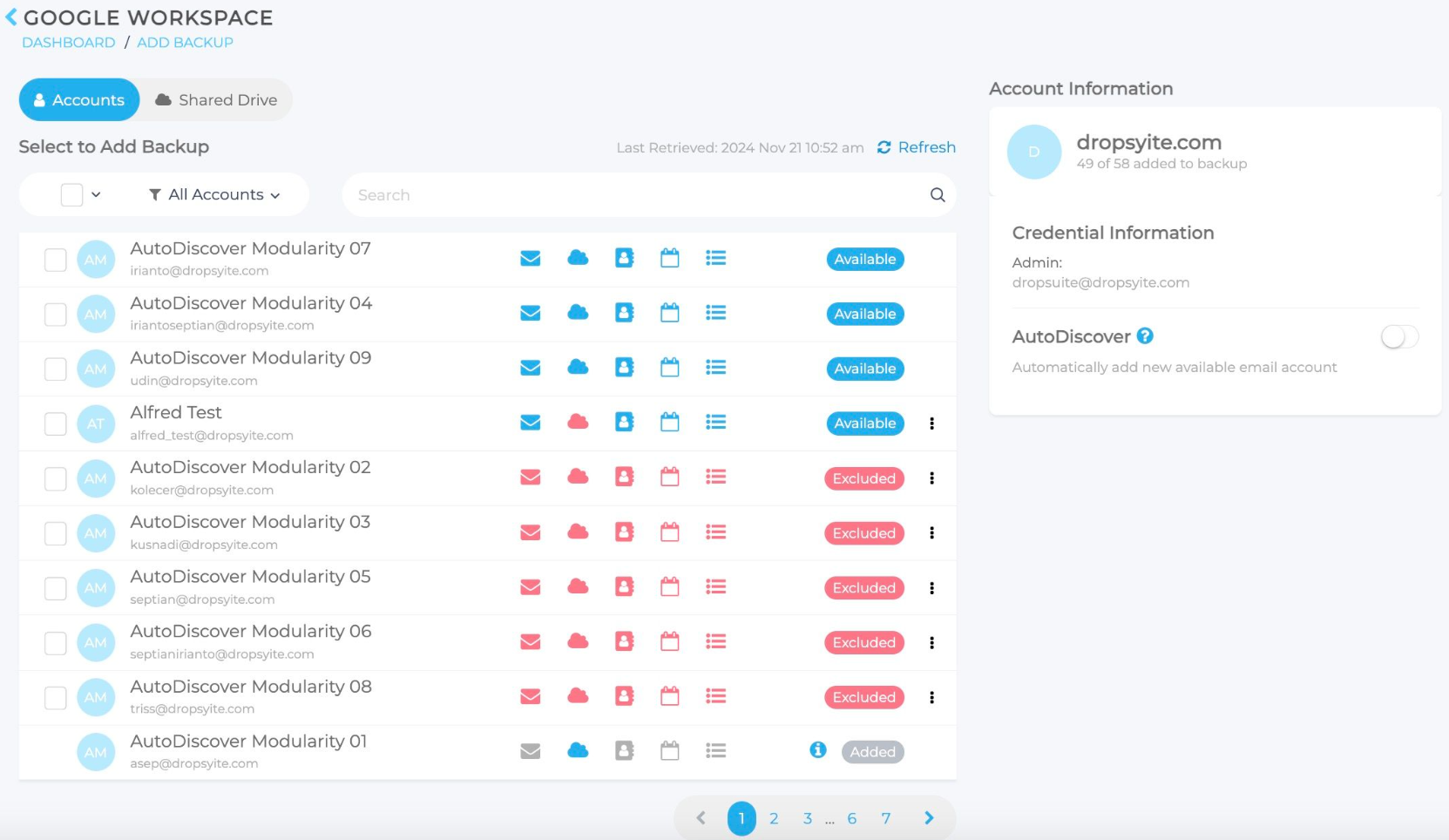
Task: Click the cloud drive icon for Modularity 04
Action: point(578,313)
